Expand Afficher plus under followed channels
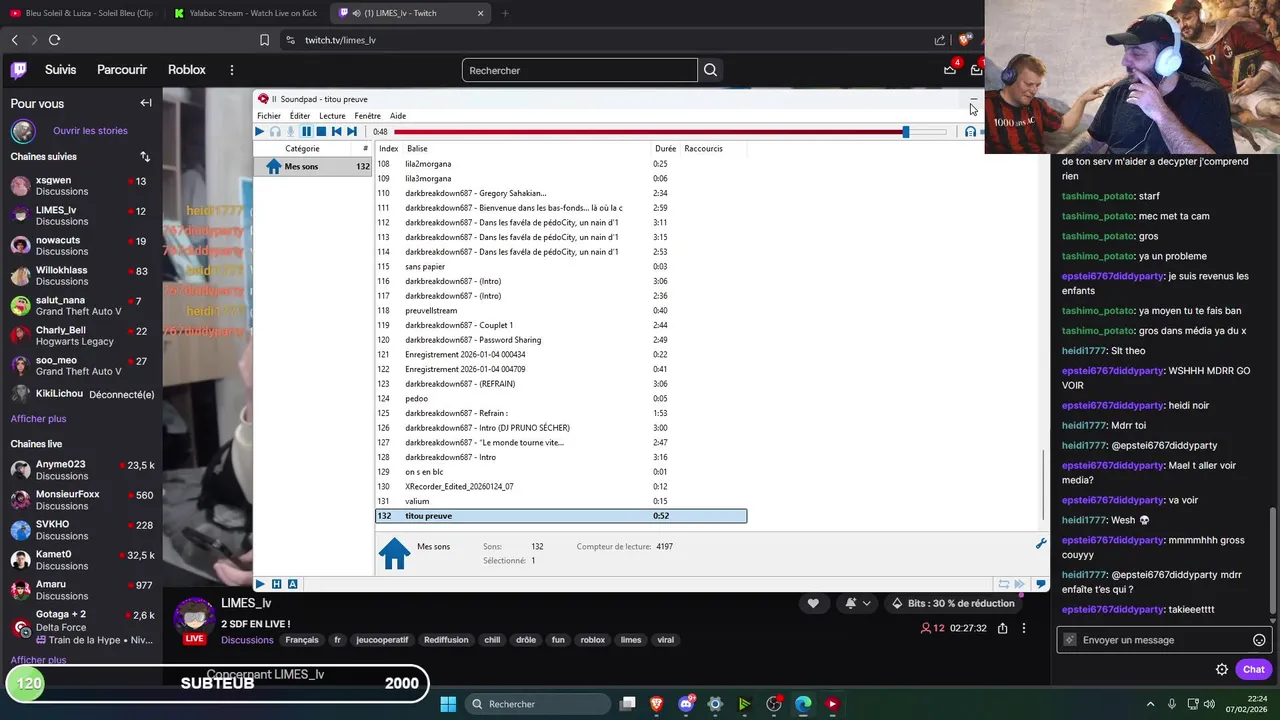 coord(38,419)
